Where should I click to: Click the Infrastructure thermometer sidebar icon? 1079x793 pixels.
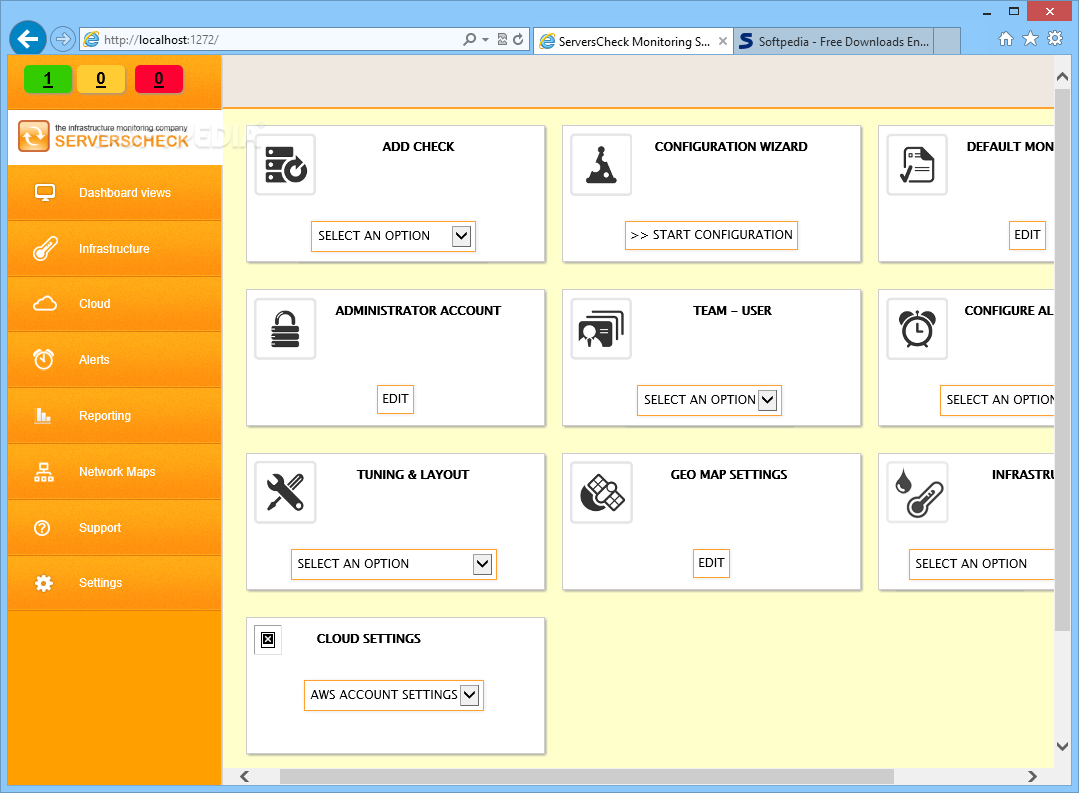click(x=45, y=249)
